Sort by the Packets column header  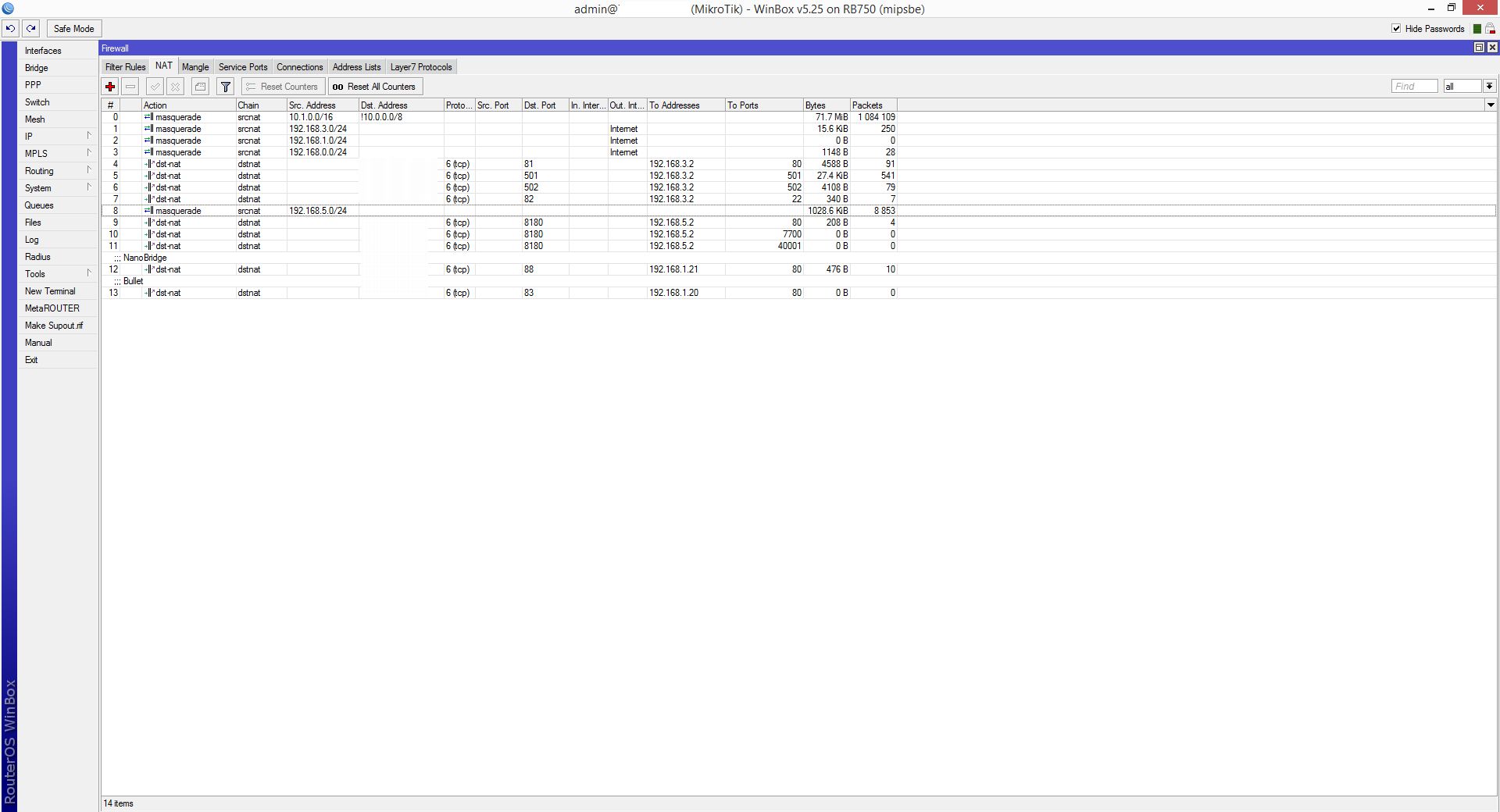[x=873, y=105]
